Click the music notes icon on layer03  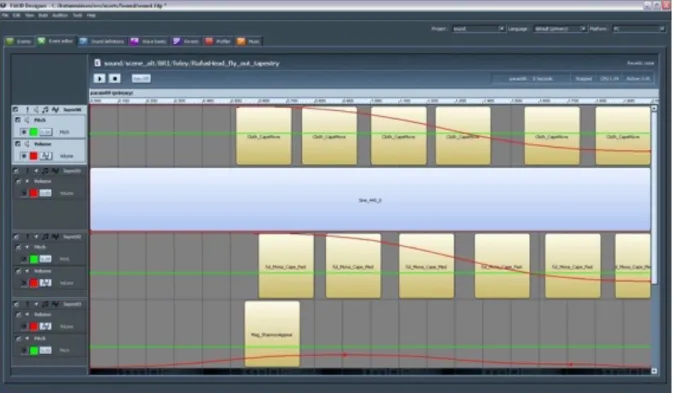45,304
